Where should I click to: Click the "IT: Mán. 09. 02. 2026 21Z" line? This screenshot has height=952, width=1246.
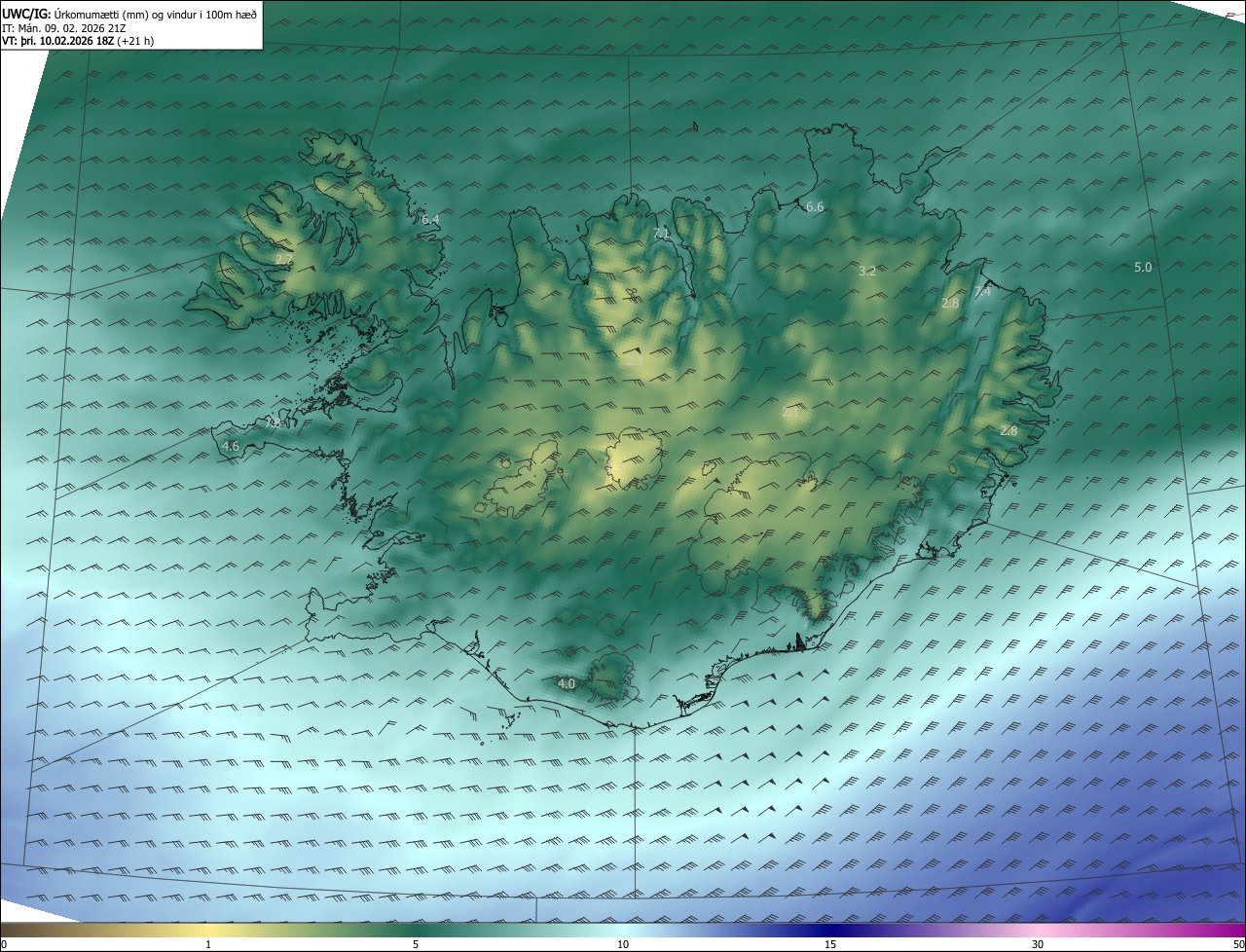[63, 28]
